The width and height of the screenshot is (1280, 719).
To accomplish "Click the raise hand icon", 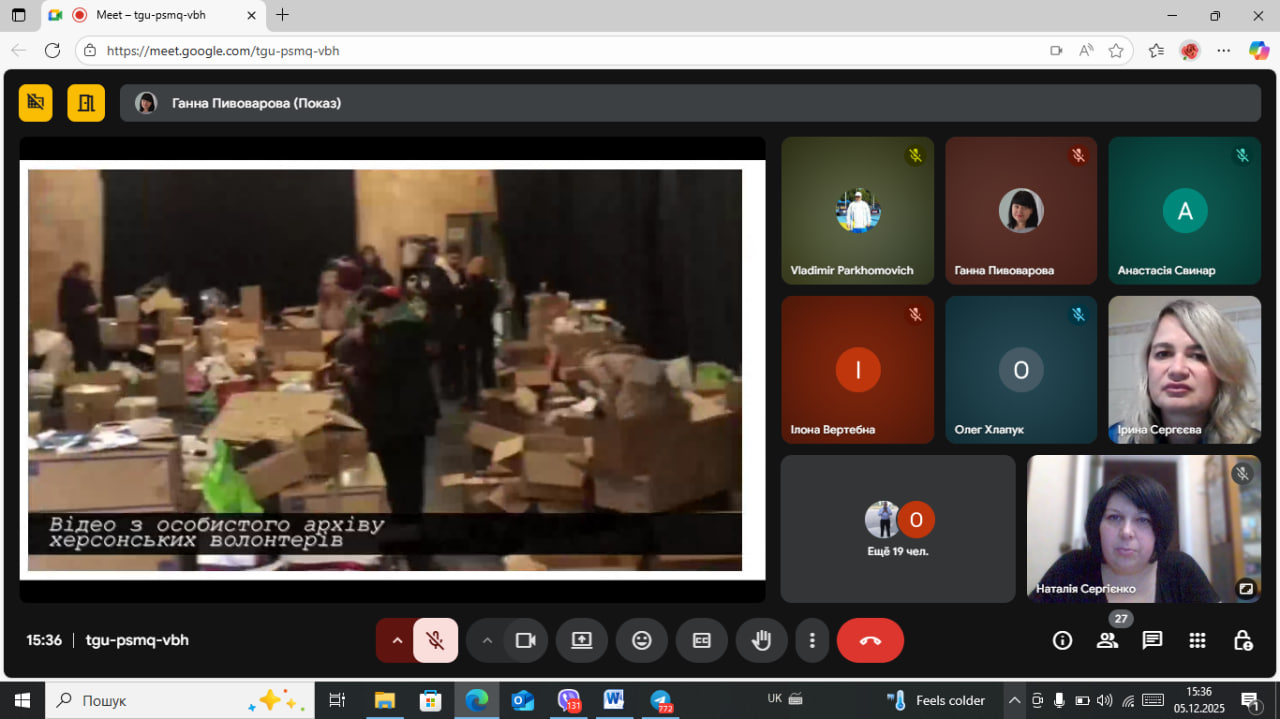I will 761,640.
